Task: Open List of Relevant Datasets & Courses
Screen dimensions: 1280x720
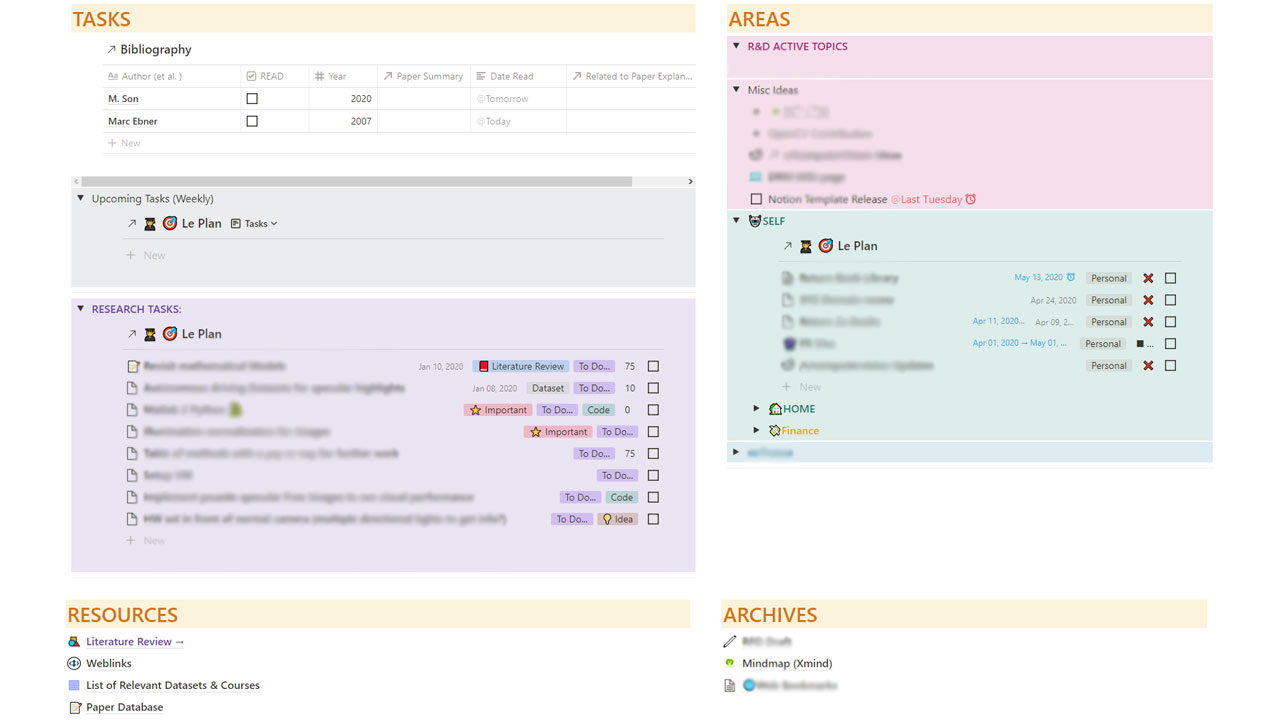Action: [172, 686]
